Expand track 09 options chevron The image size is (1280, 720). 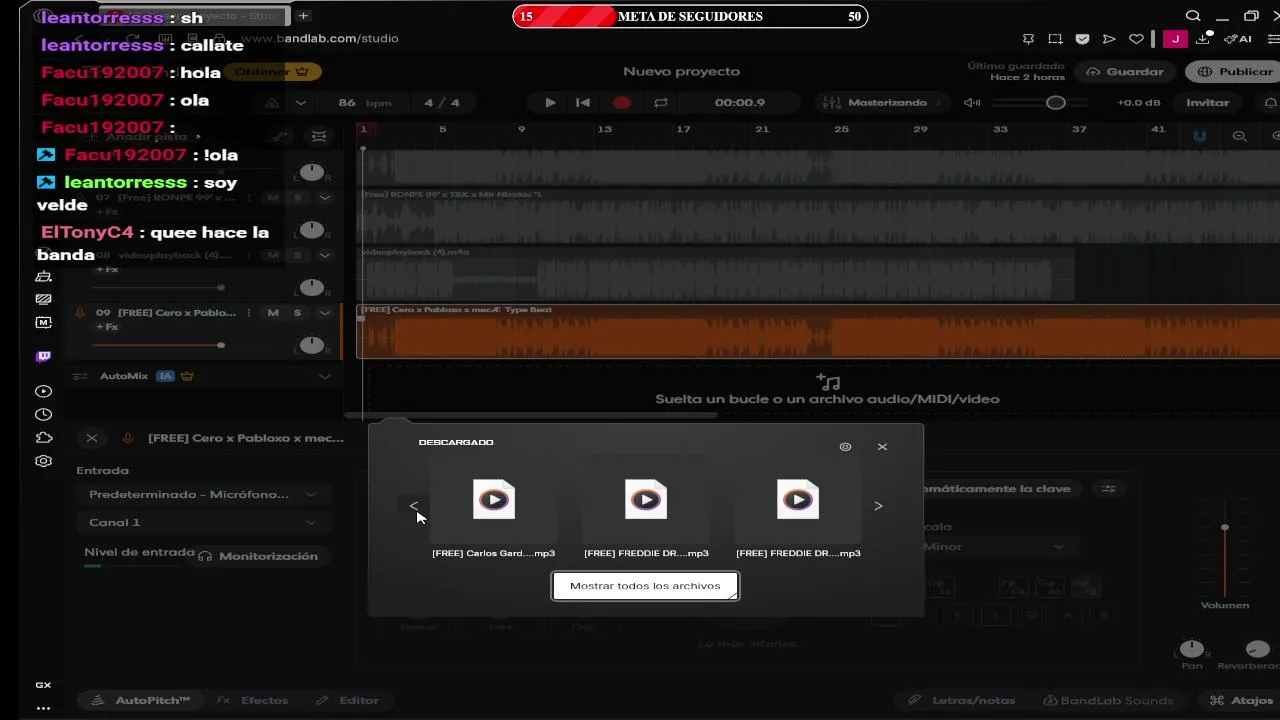coord(324,313)
